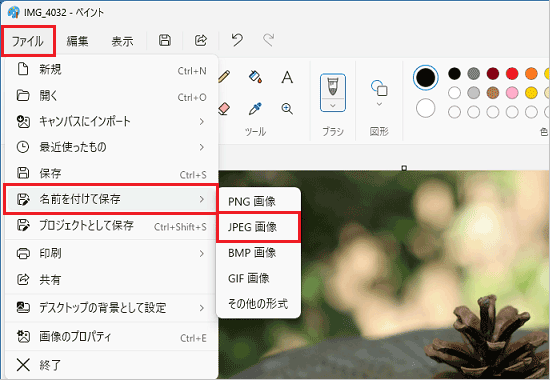Click the 開く folder icon
The width and height of the screenshot is (550, 380).
[x=23, y=95]
